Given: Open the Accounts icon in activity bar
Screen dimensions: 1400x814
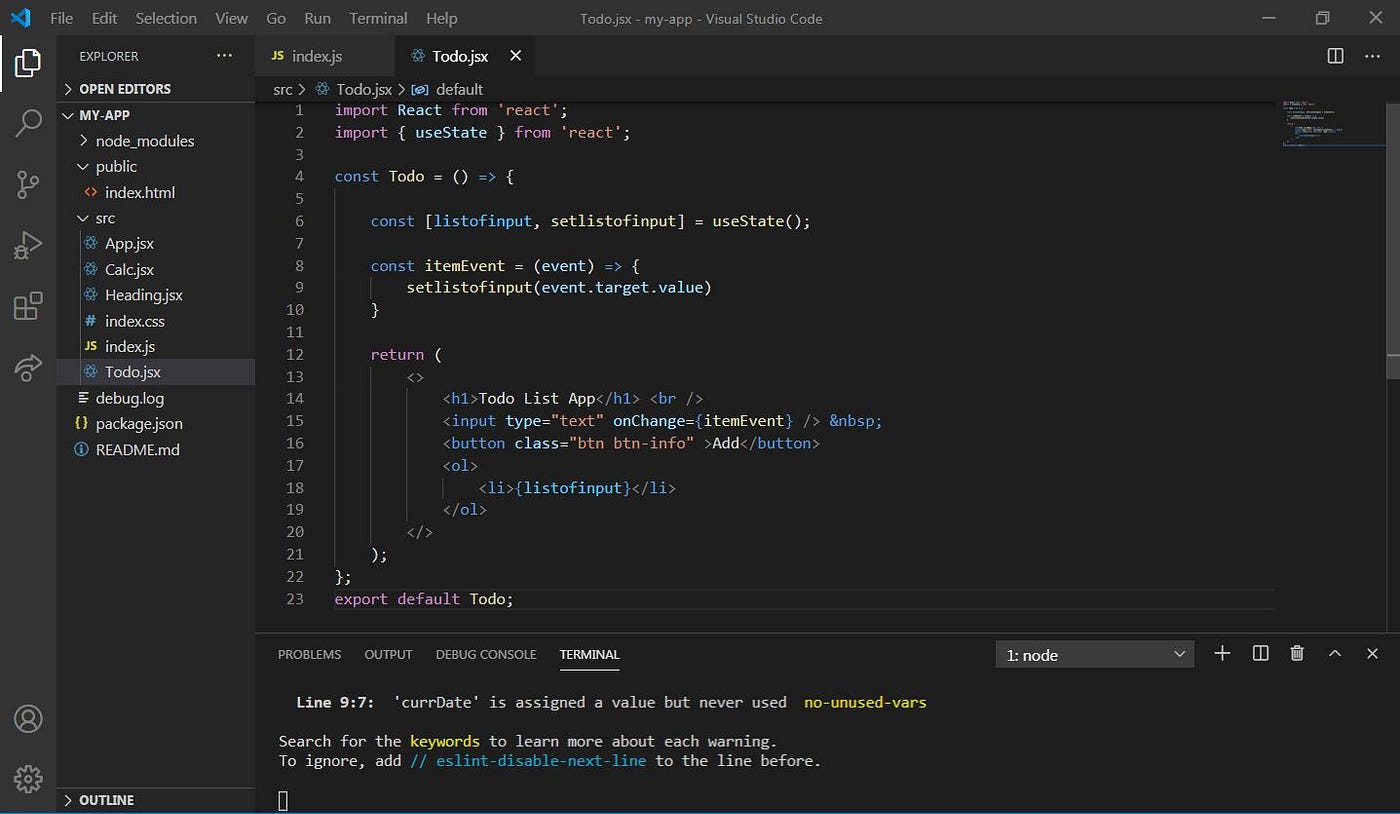Looking at the screenshot, I should coord(27,718).
